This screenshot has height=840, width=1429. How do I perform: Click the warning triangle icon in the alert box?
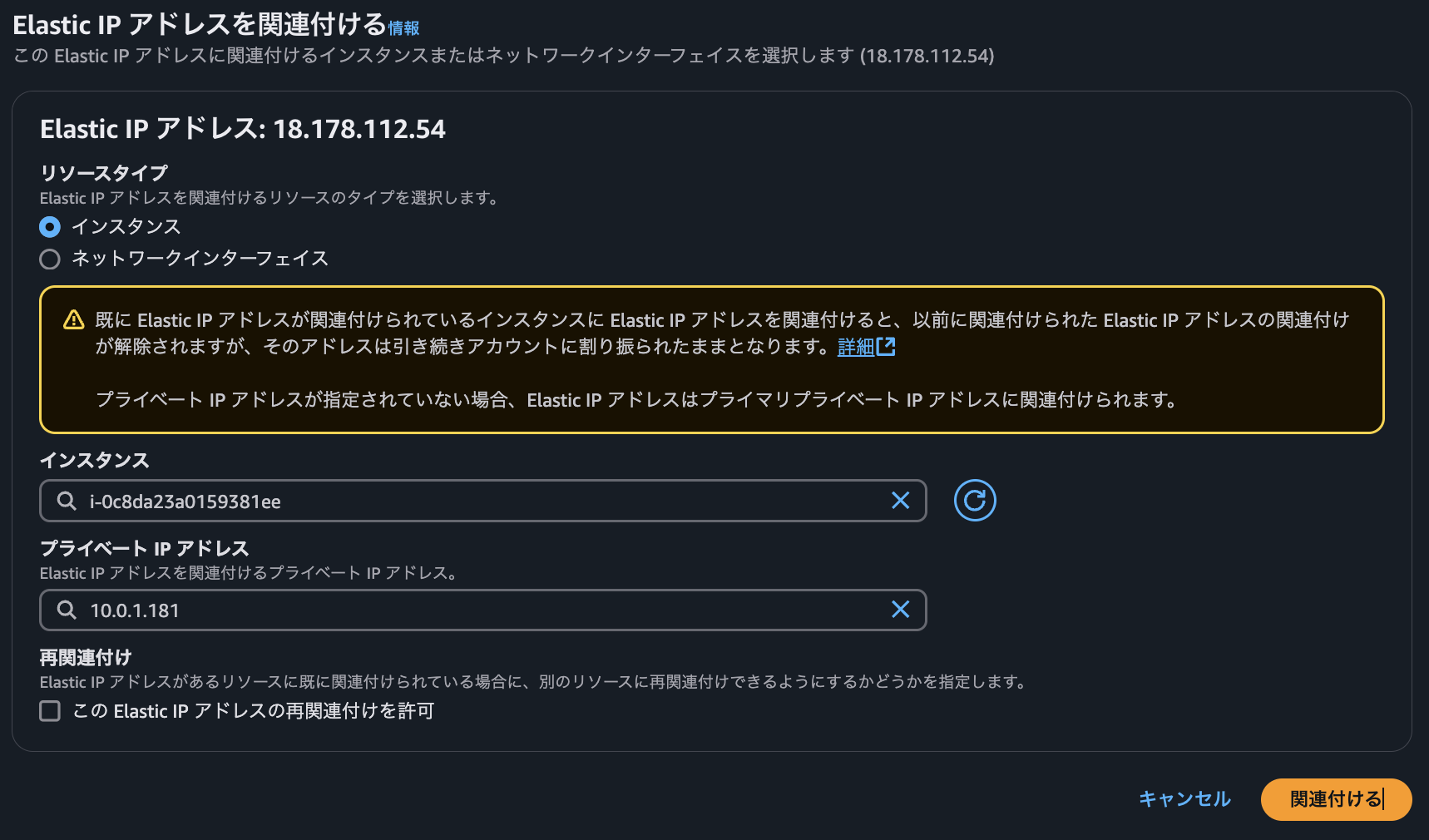click(x=74, y=319)
